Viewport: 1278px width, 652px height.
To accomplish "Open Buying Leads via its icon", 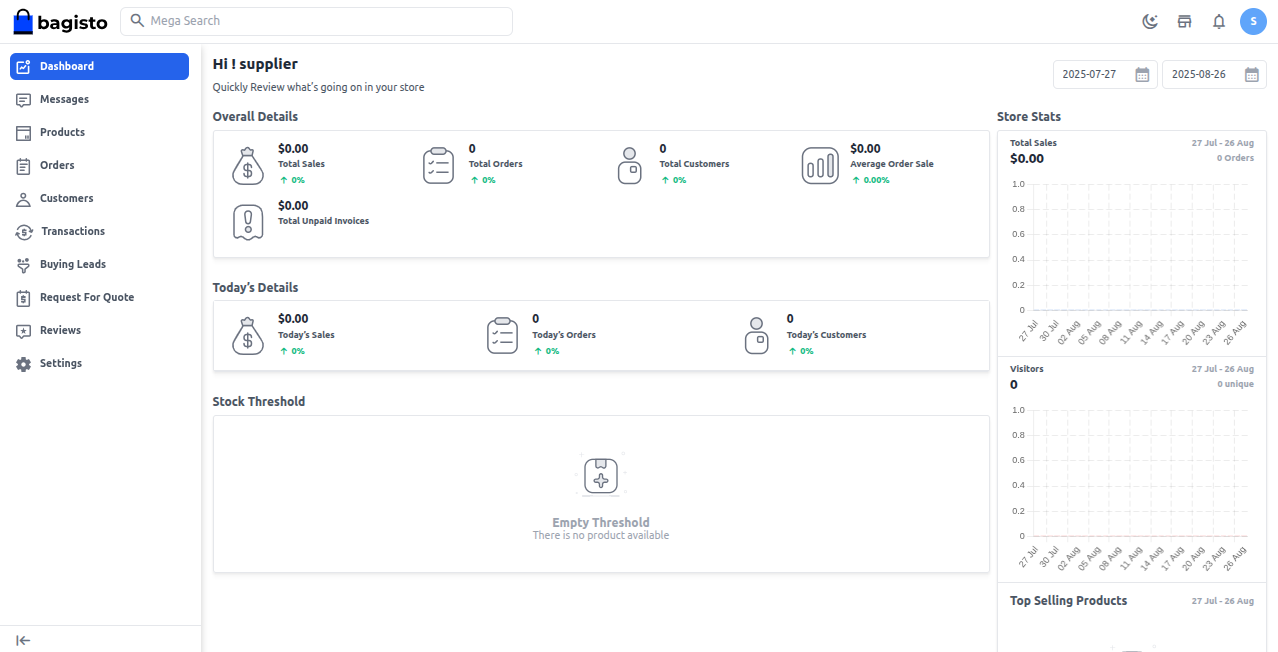I will coord(22,264).
